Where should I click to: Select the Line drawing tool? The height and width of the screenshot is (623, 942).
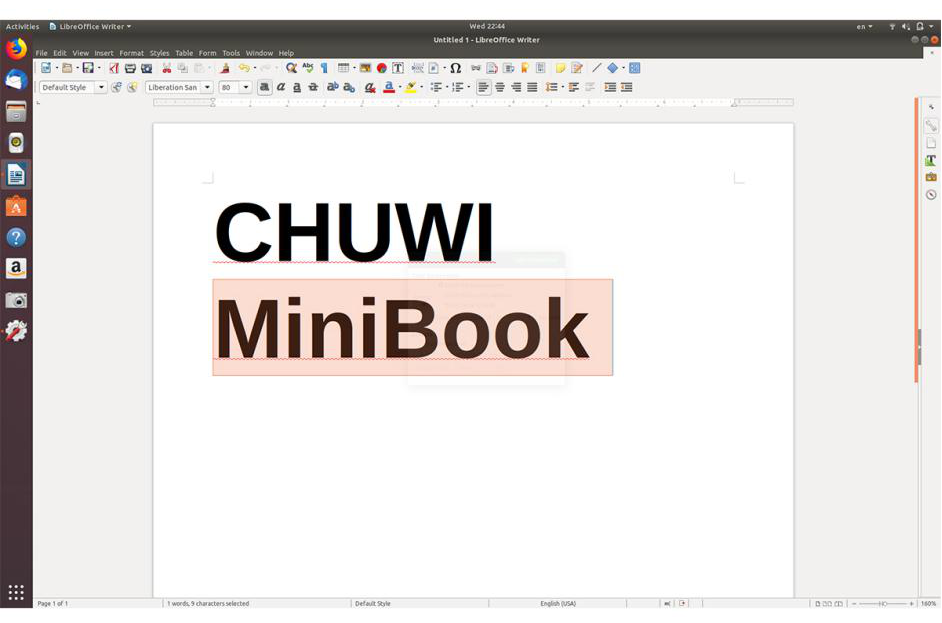pyautogui.click(x=597, y=68)
